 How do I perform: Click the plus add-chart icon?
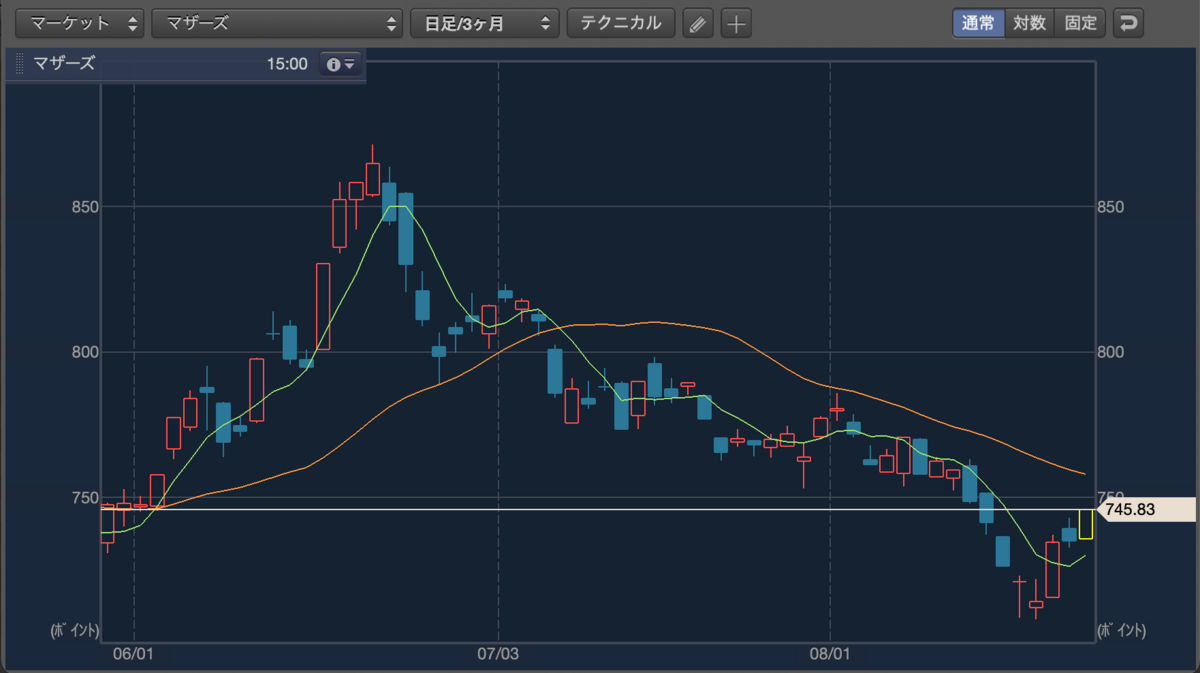[x=736, y=24]
